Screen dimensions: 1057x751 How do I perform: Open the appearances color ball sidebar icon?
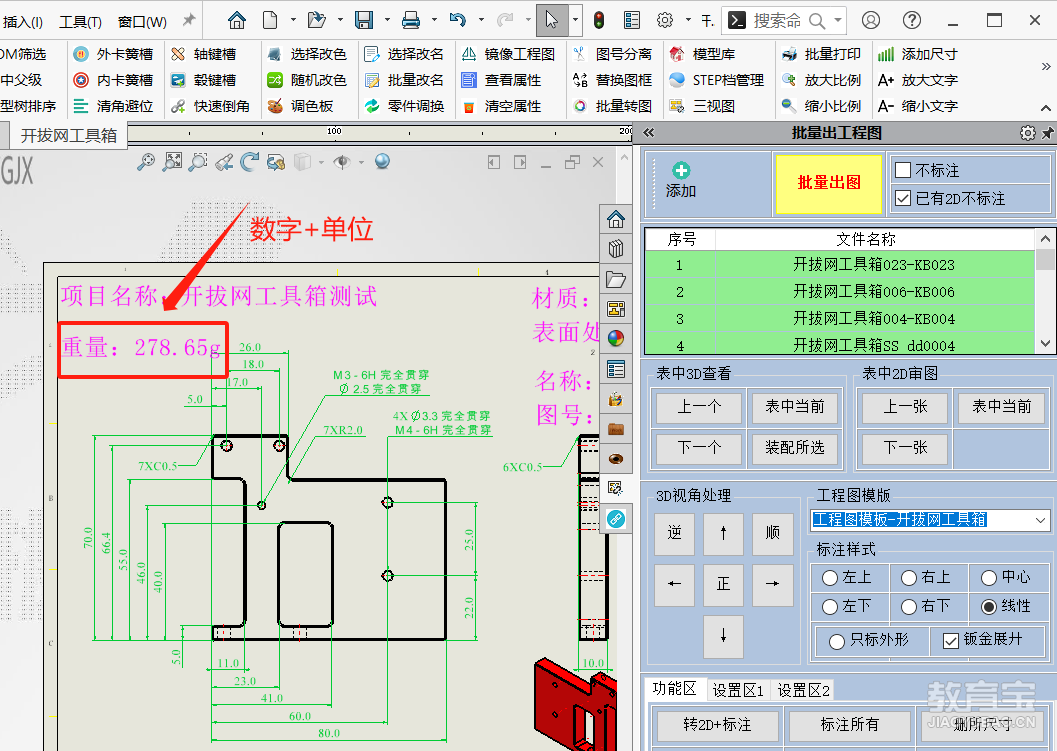(x=615, y=338)
